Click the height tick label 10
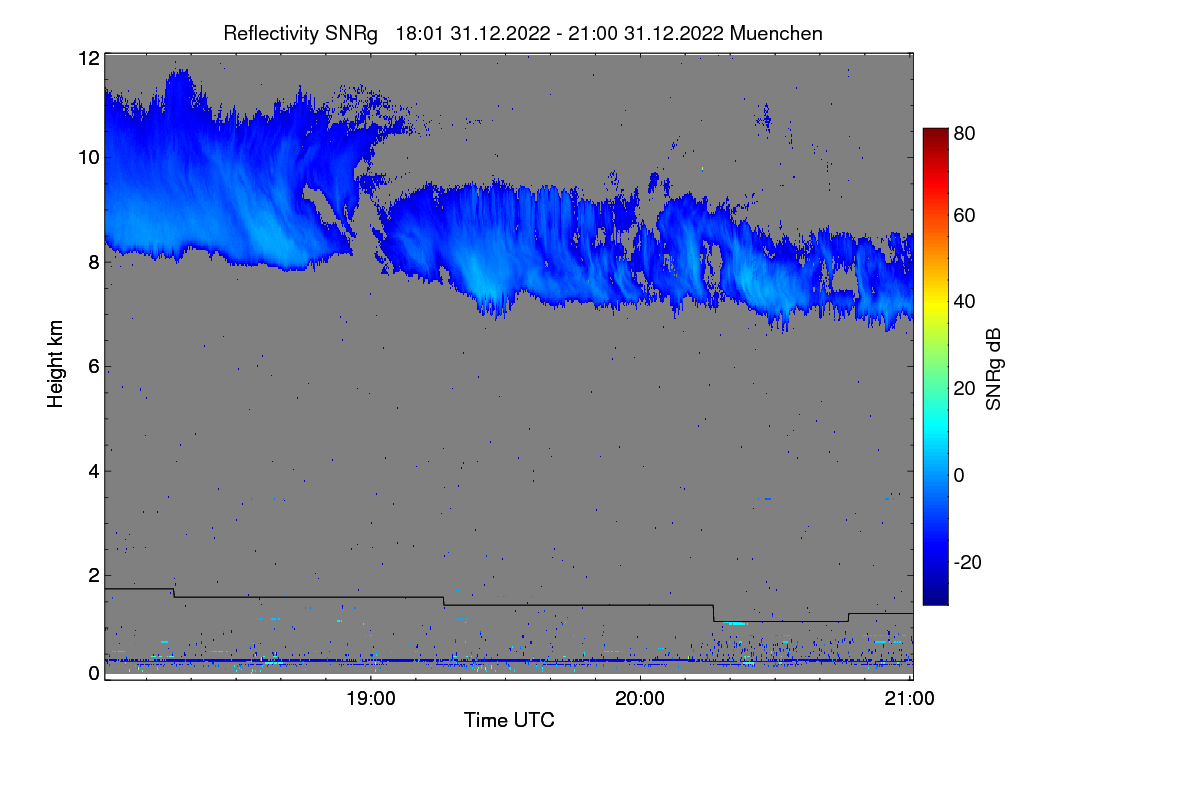This screenshot has height=800, width=1200. [88, 157]
